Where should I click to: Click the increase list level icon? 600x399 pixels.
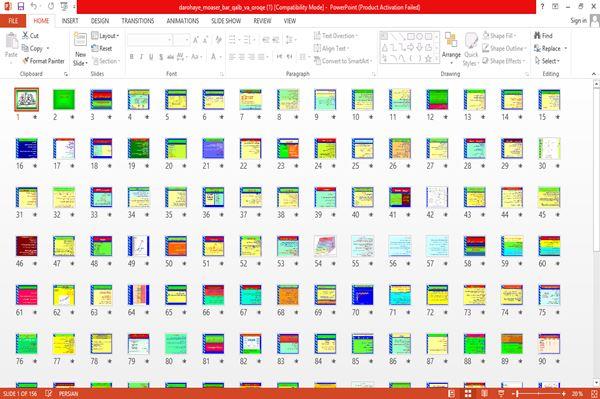(x=276, y=40)
